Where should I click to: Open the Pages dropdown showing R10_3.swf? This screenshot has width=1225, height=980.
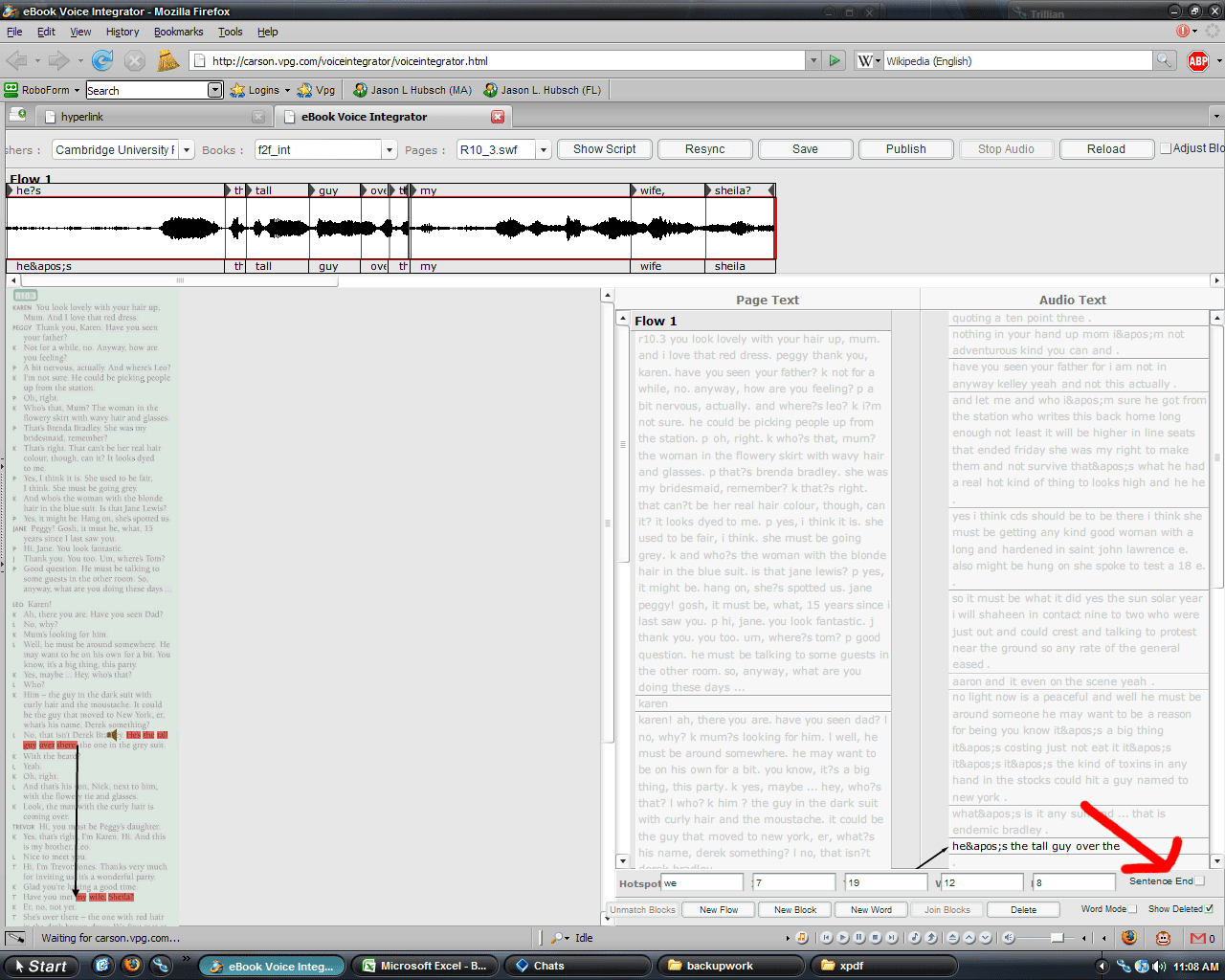click(x=543, y=150)
